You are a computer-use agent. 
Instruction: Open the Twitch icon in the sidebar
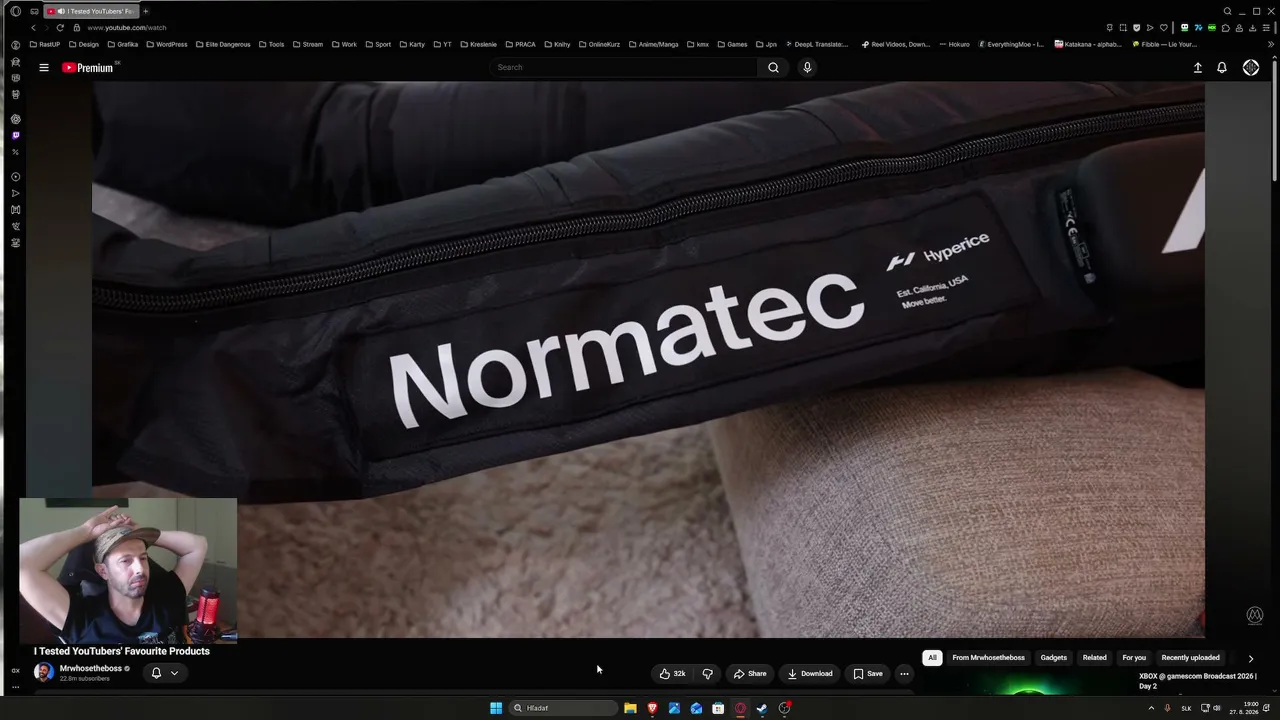15,136
